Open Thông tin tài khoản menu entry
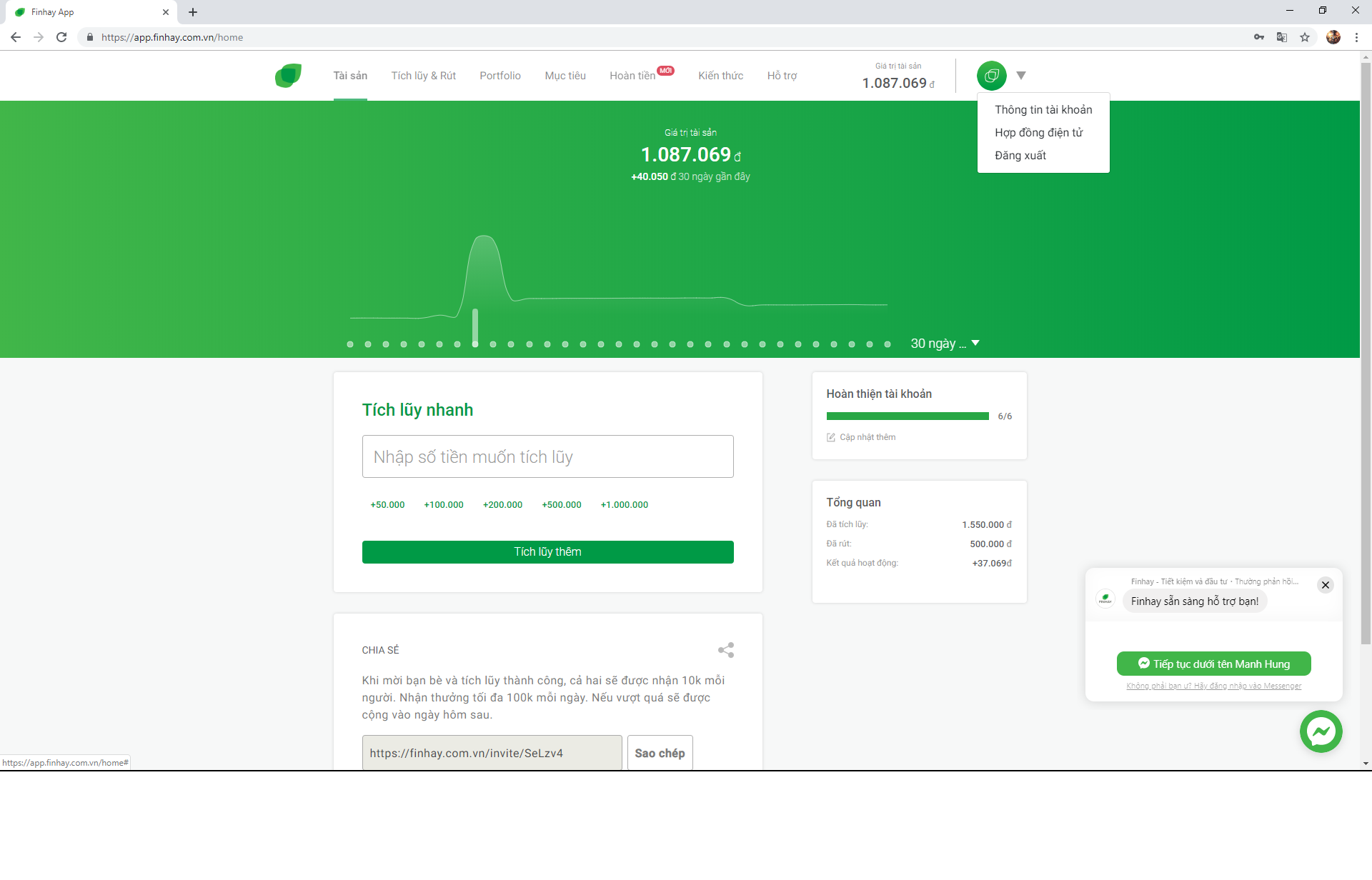Image resolution: width=1372 pixels, height=880 pixels. [1043, 110]
